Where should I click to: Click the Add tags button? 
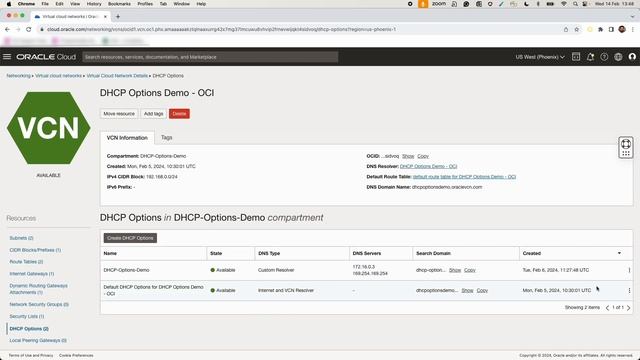[x=153, y=114]
